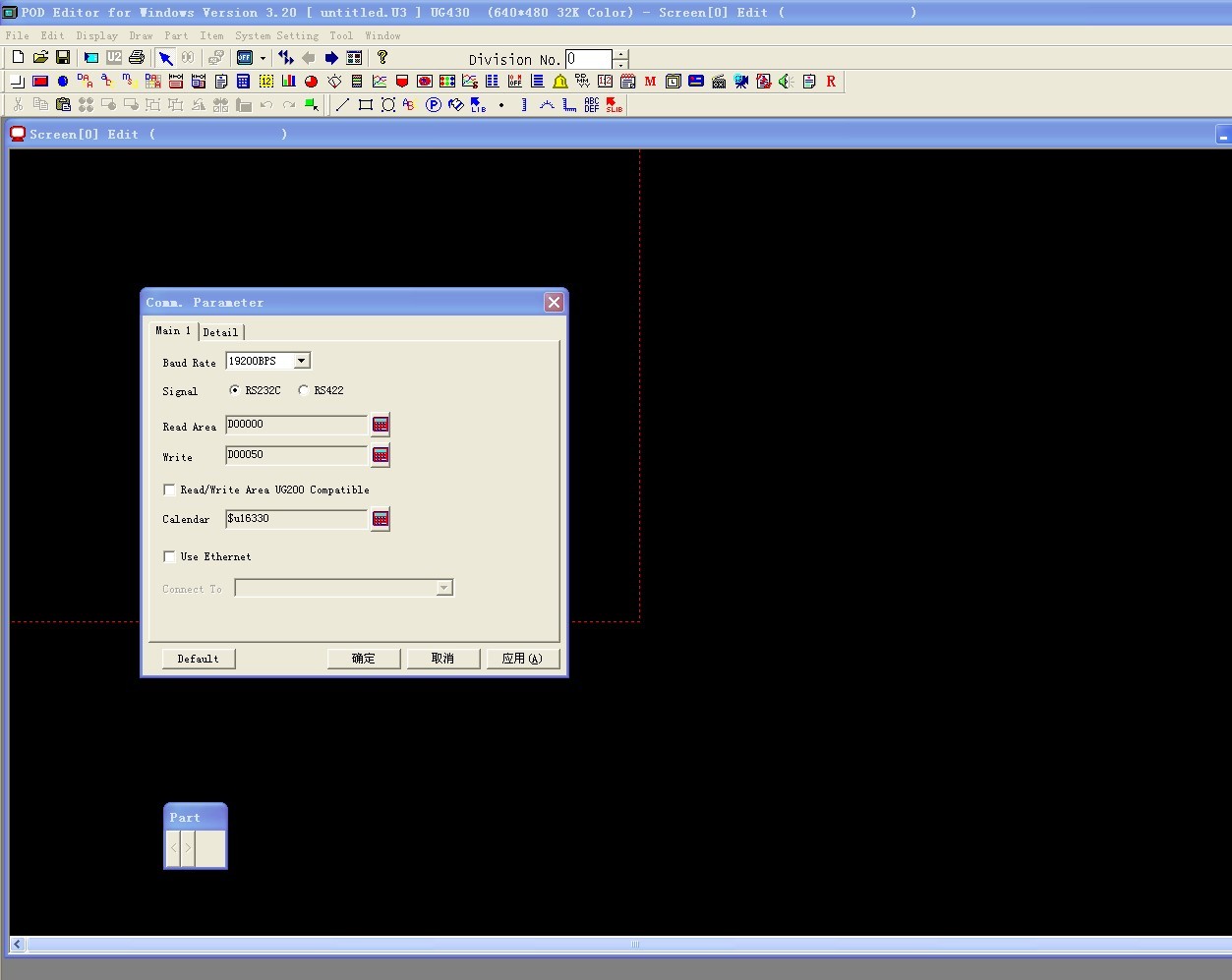The height and width of the screenshot is (980, 1232).
Task: Check the Use Ethernet option
Action: coord(170,556)
